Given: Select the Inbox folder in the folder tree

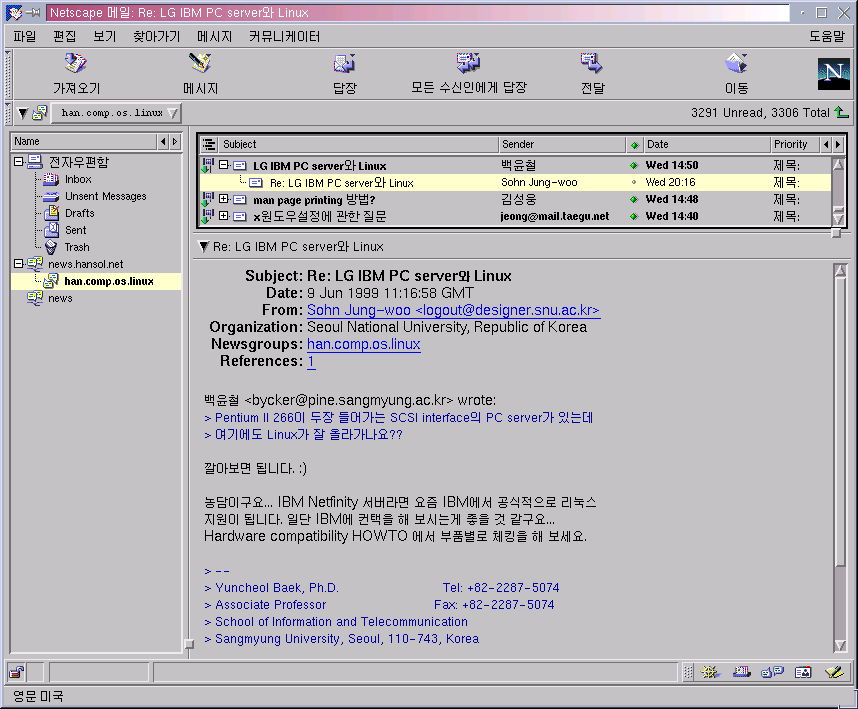Looking at the screenshot, I should point(78,180).
